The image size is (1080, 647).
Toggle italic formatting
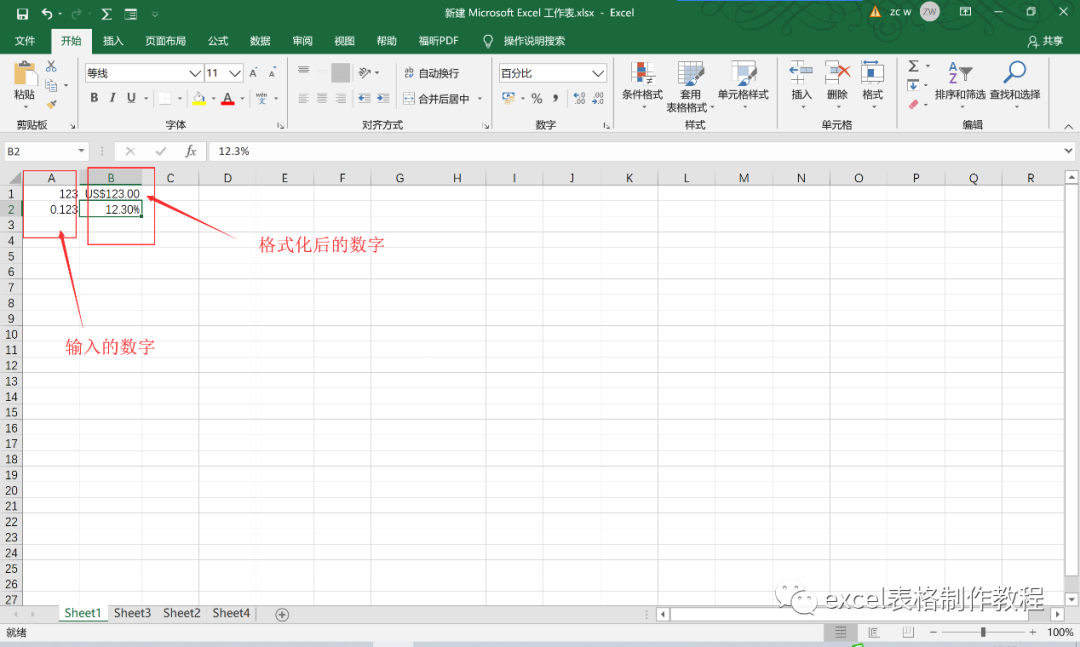(112, 98)
